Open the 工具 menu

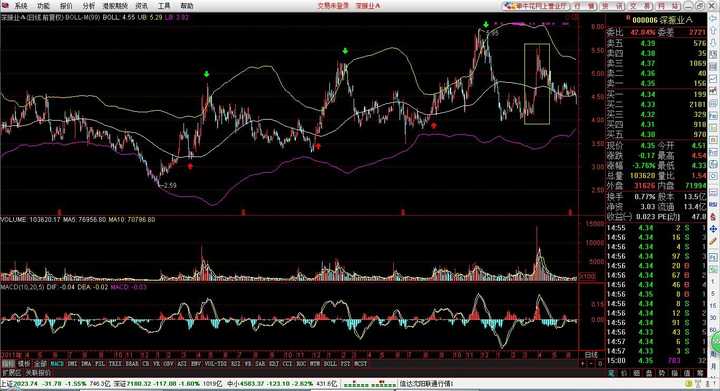pos(163,6)
